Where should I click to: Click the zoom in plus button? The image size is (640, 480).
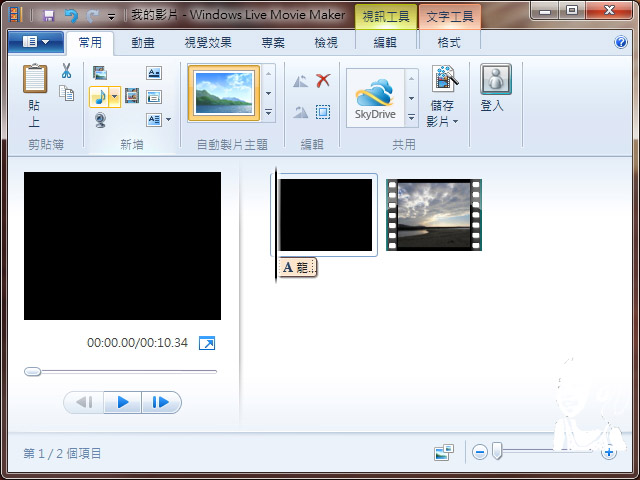[609, 452]
